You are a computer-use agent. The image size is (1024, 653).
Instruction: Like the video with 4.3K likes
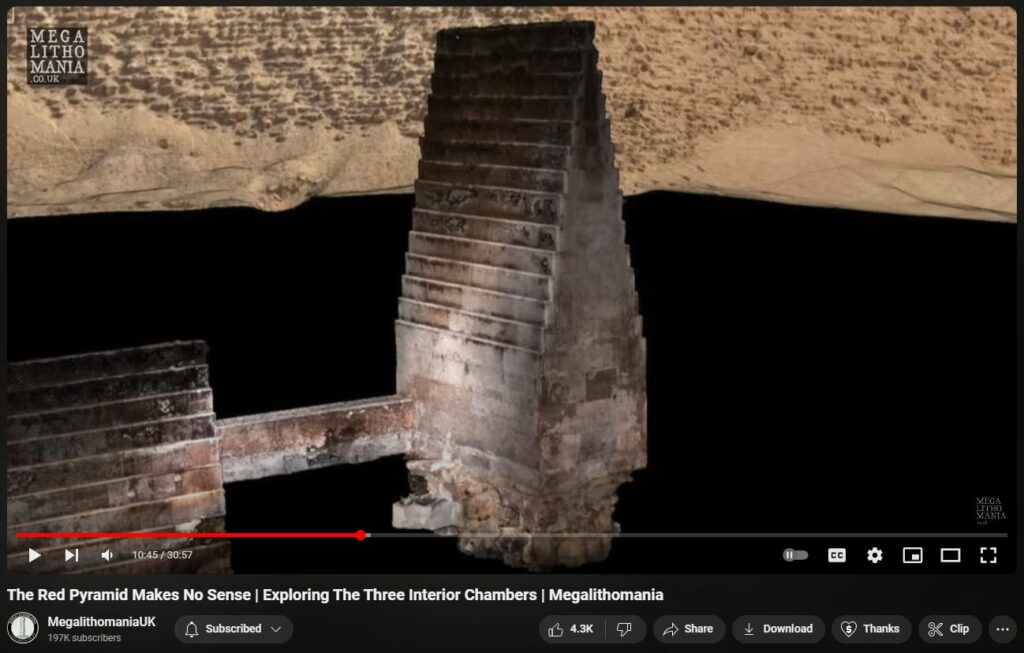point(570,629)
